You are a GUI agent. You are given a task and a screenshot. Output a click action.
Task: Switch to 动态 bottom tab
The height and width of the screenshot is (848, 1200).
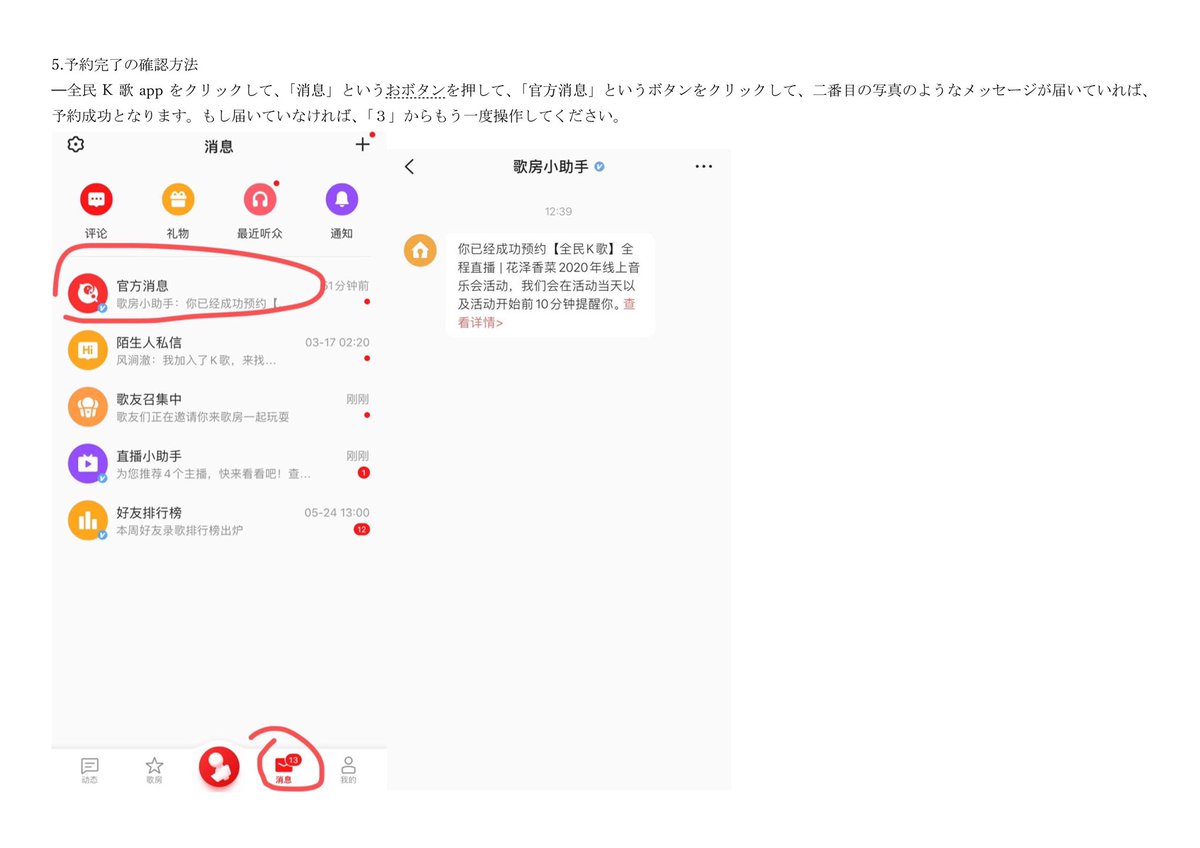(x=90, y=769)
